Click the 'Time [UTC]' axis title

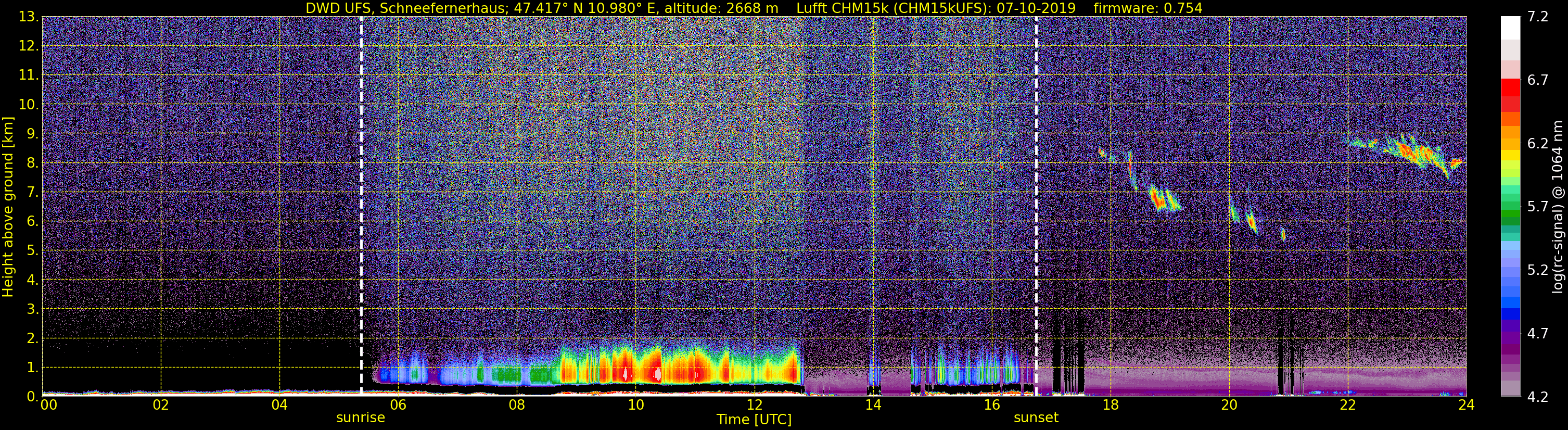(754, 420)
